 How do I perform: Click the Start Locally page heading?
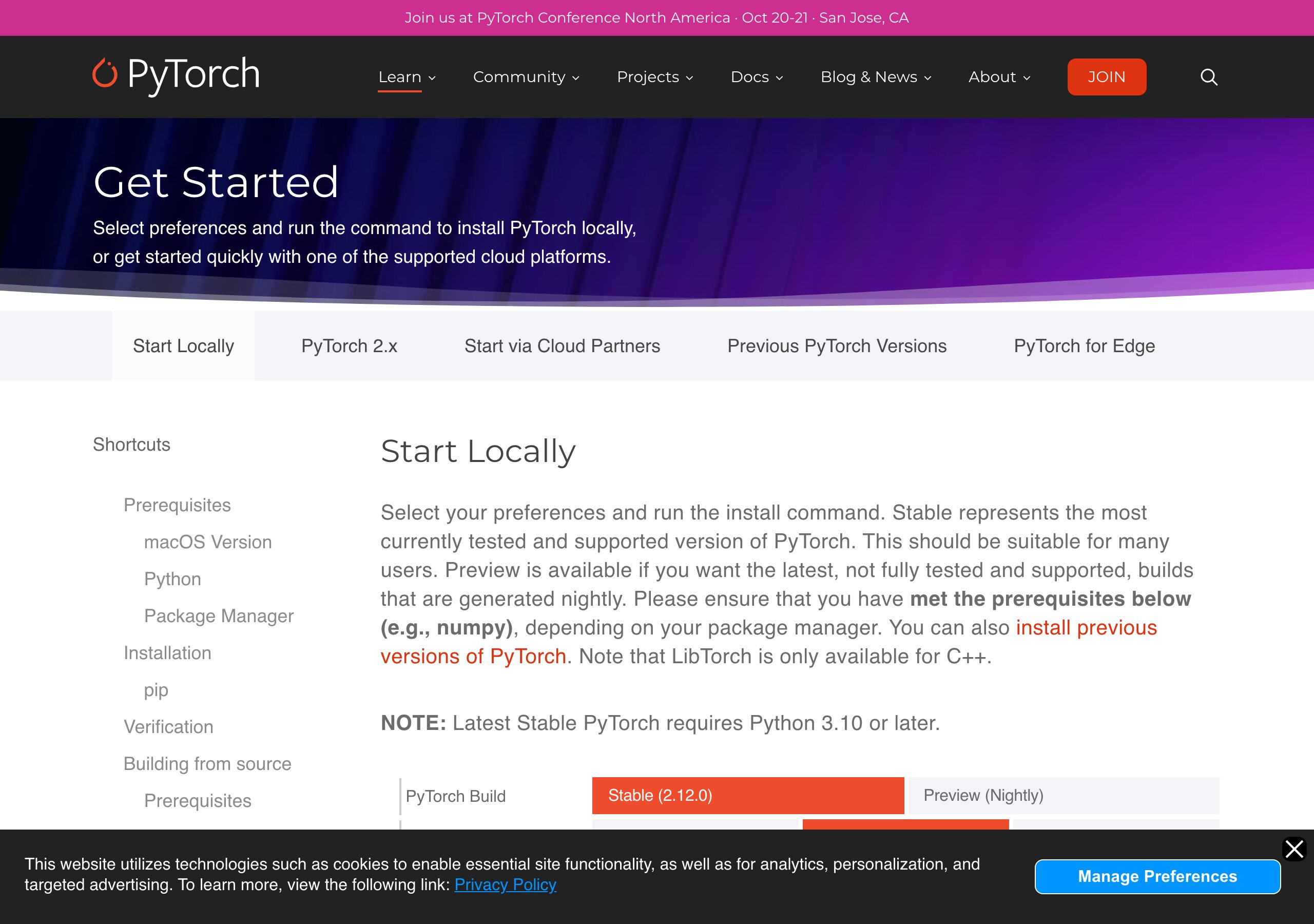(x=478, y=451)
